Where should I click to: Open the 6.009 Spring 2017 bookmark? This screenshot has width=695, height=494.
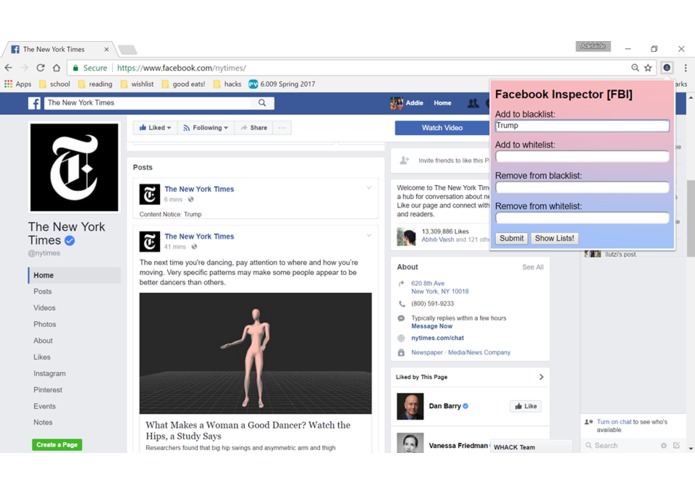coord(282,84)
